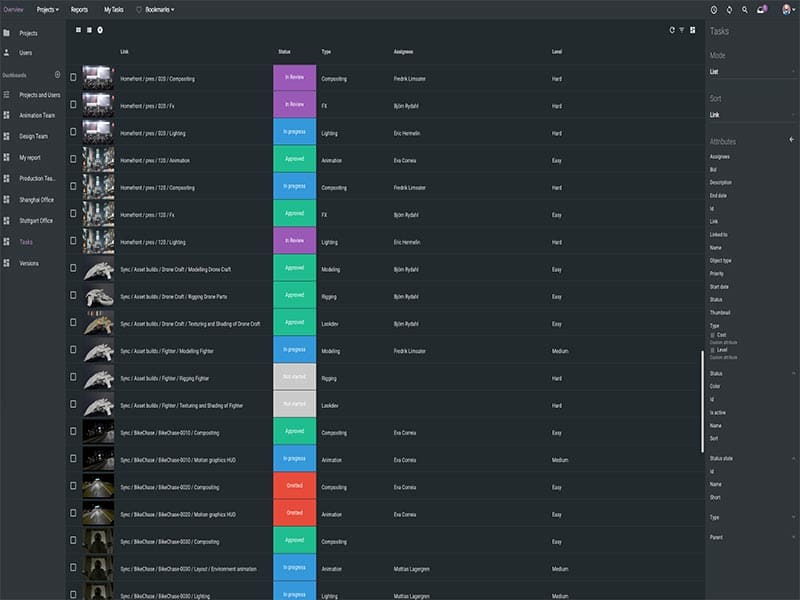Image resolution: width=800 pixels, height=600 pixels.
Task: Select the Modelling Drone Craft row checkbox
Action: coord(73,269)
